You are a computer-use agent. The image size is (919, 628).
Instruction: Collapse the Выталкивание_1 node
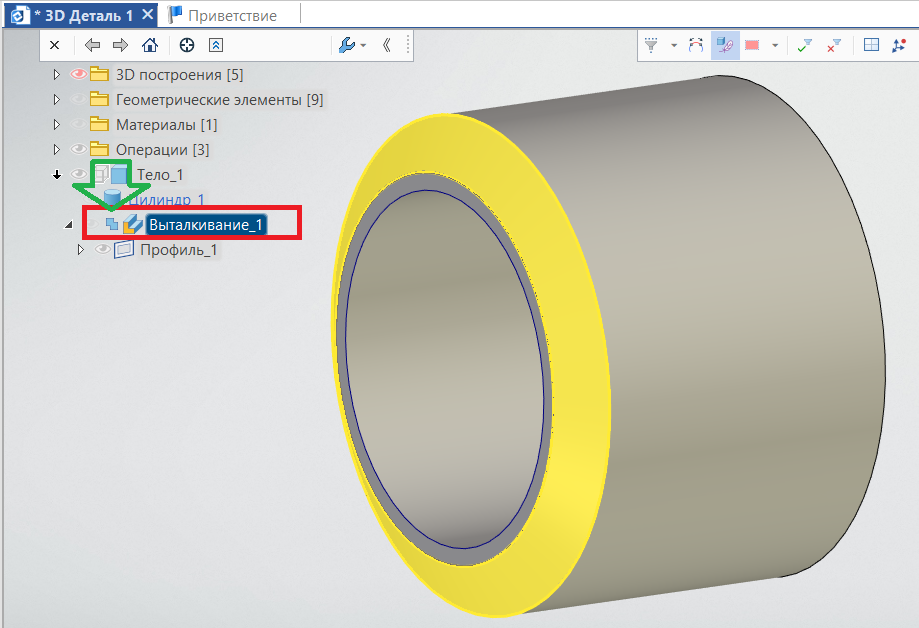pos(69,225)
